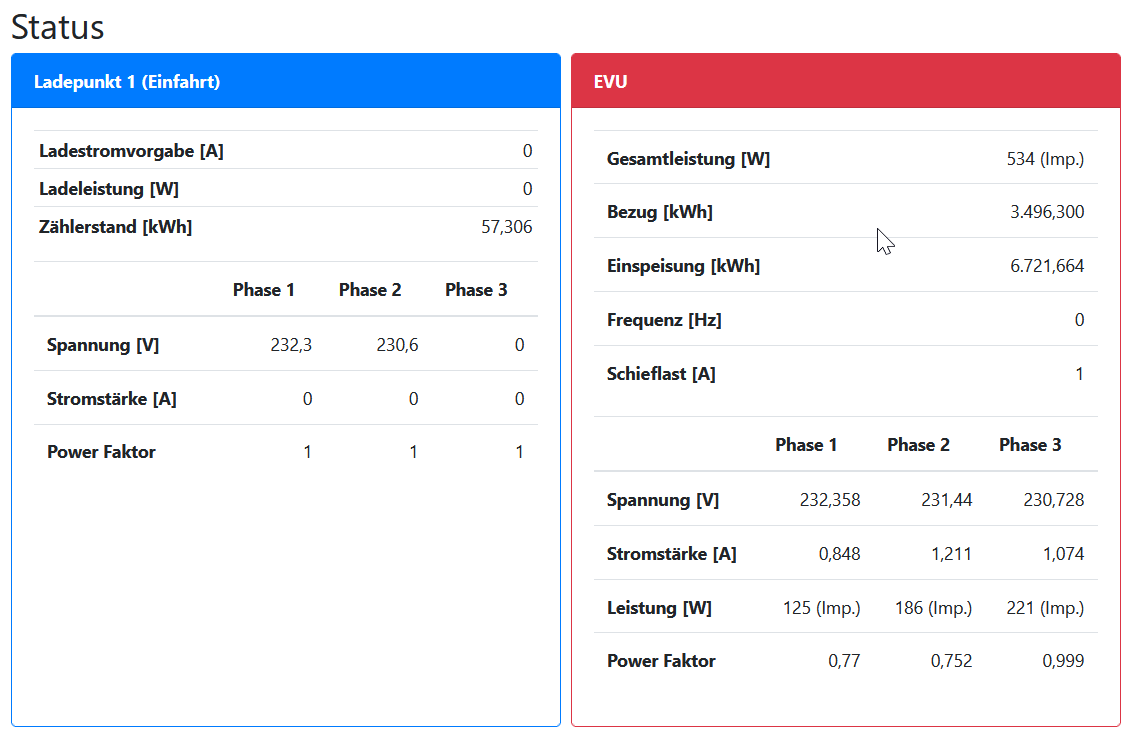Click the Bezug [kWh] row label
This screenshot has width=1135, height=740.
(659, 212)
